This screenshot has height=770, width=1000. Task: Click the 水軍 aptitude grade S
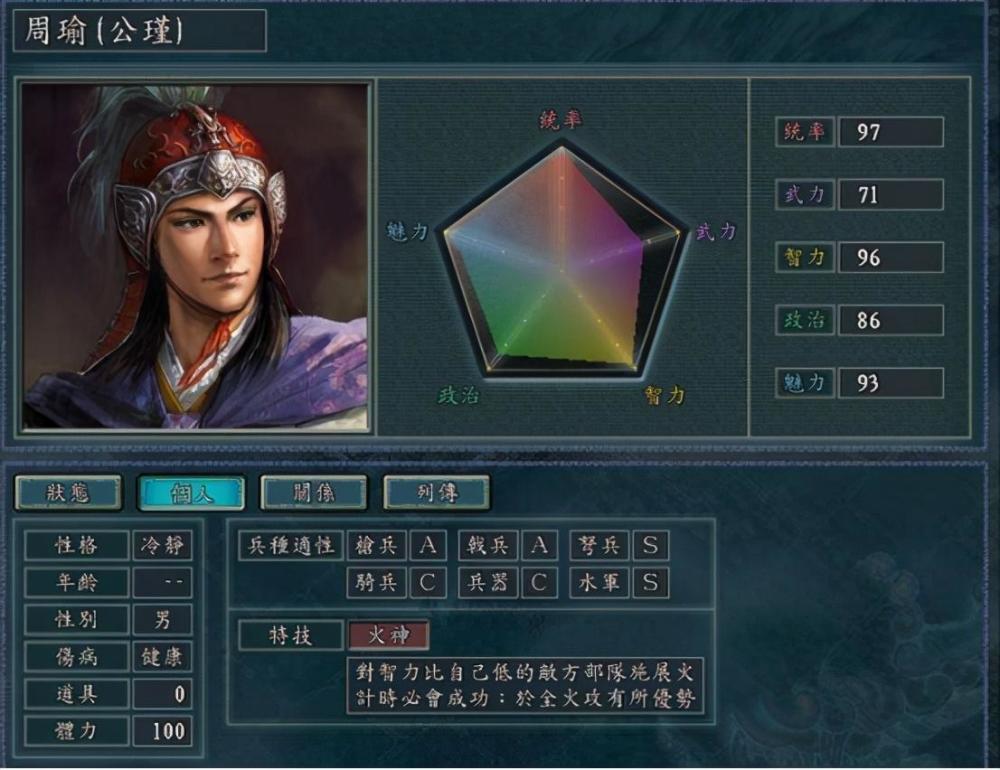click(x=651, y=582)
